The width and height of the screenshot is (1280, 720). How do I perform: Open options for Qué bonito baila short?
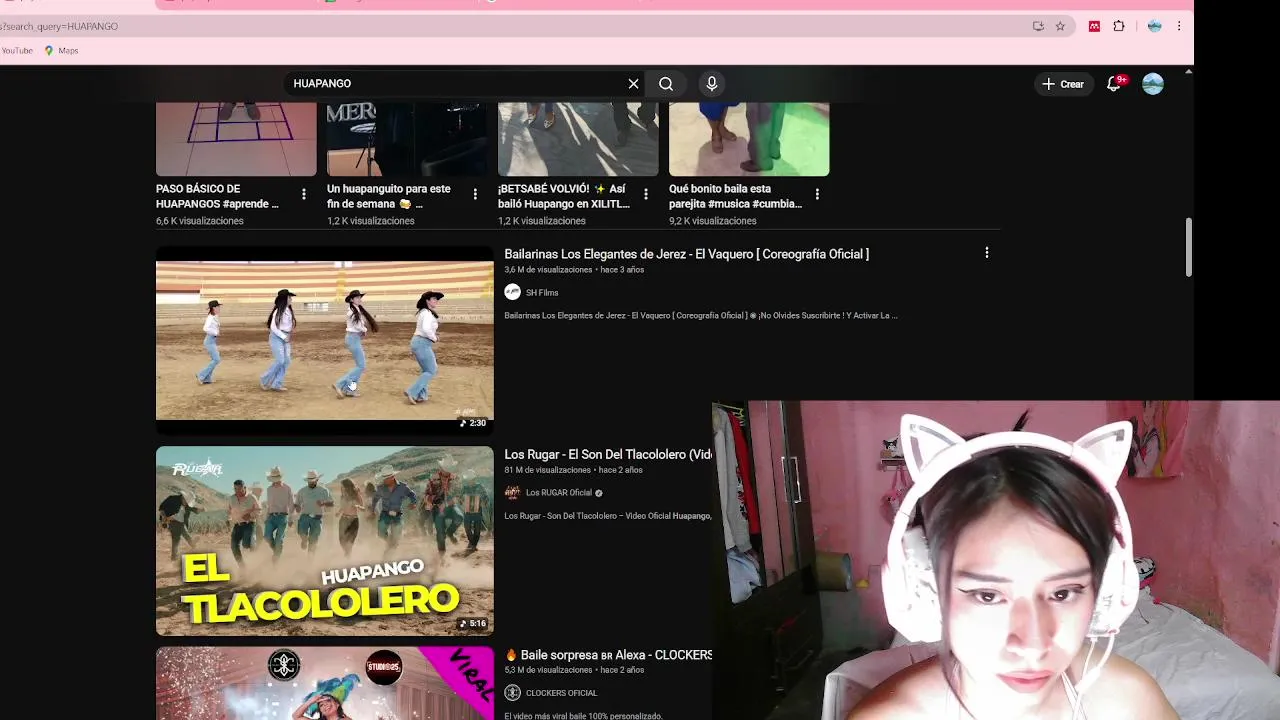pyautogui.click(x=817, y=194)
